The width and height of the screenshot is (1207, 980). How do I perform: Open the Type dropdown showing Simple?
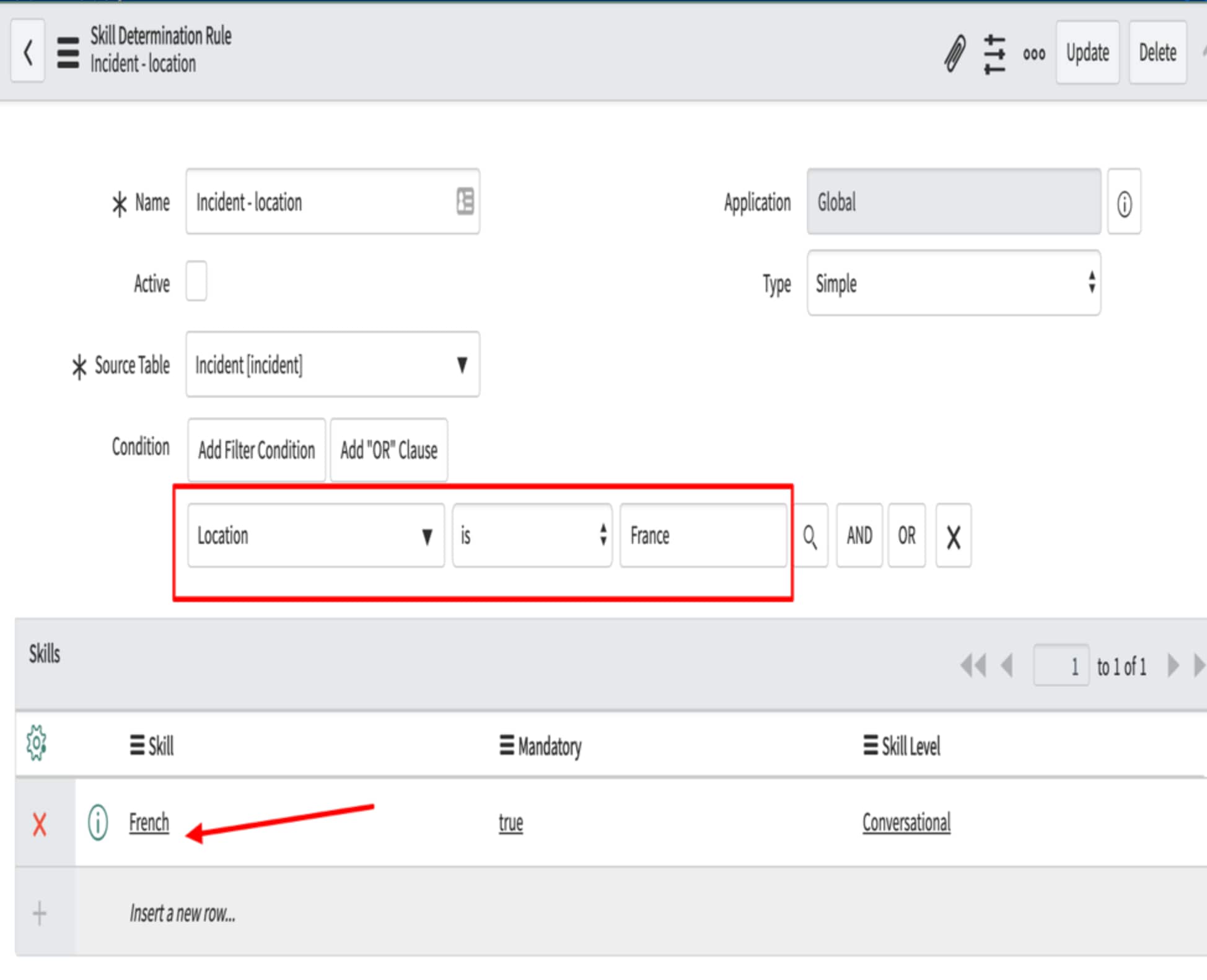click(953, 284)
